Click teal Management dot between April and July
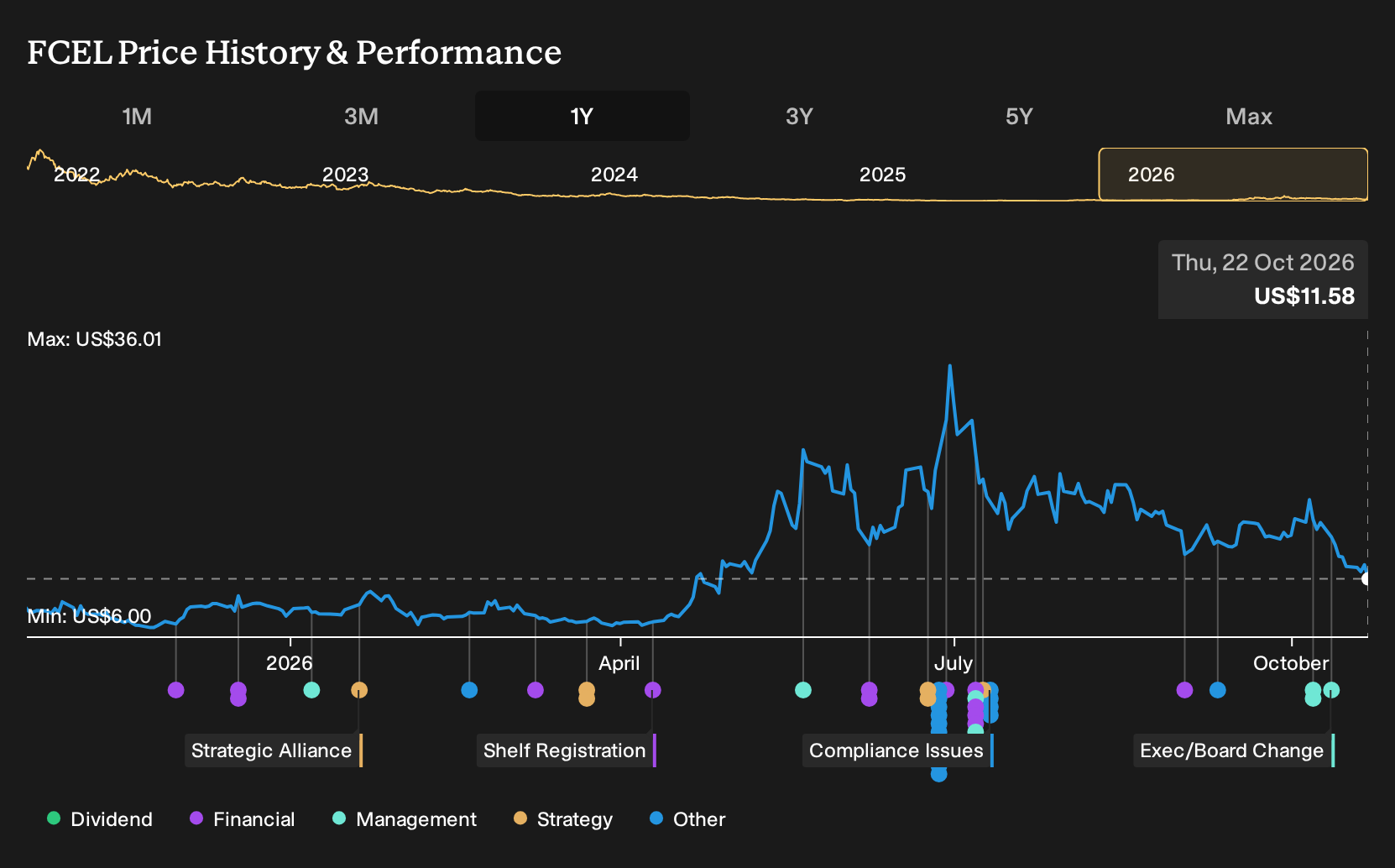The width and height of the screenshot is (1395, 868). coord(803,690)
